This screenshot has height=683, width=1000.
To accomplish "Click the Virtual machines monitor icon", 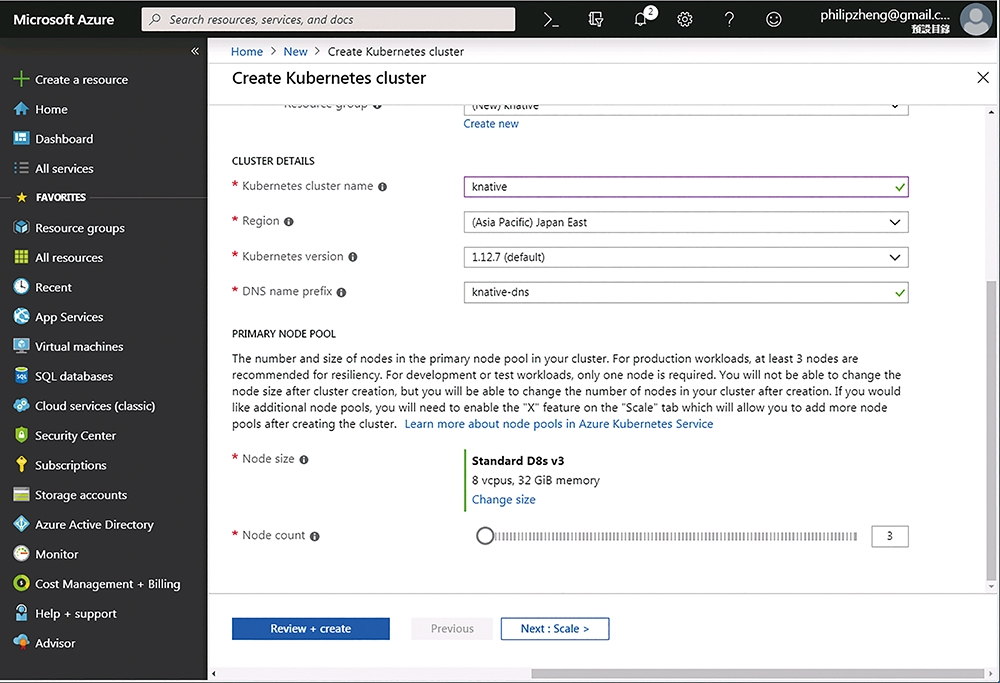I will tap(21, 346).
